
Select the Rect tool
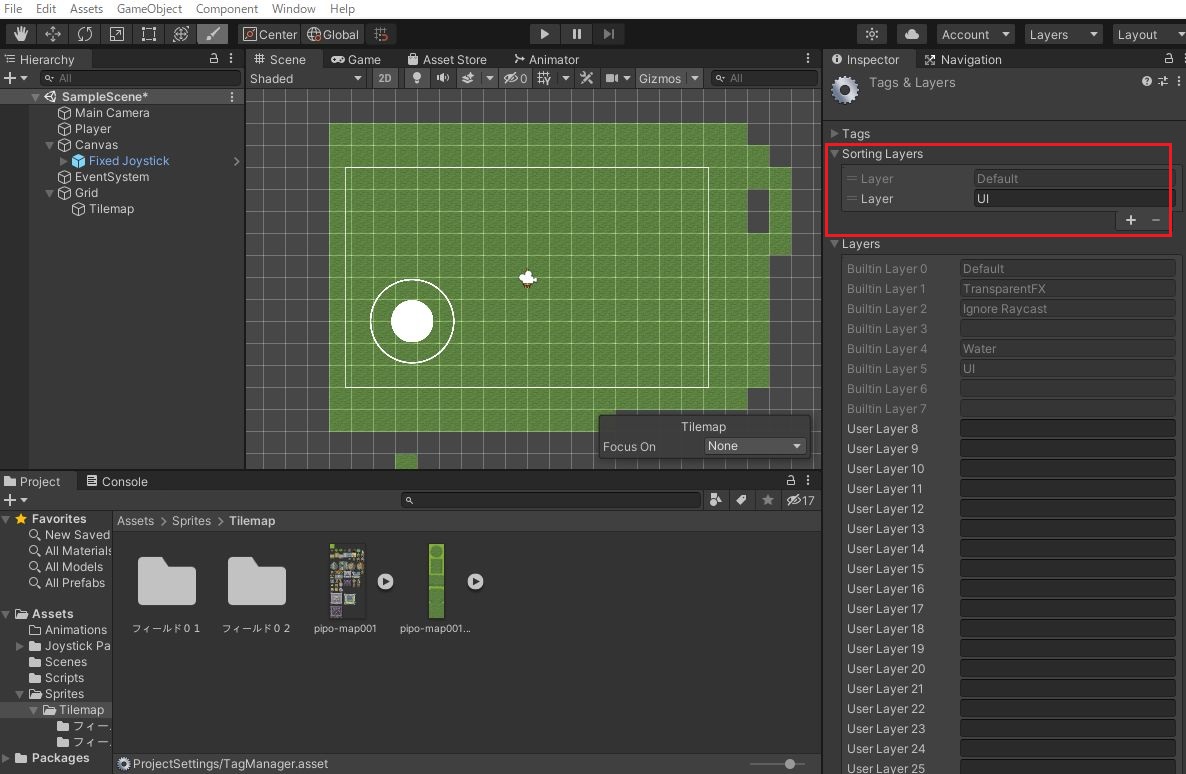[x=149, y=34]
